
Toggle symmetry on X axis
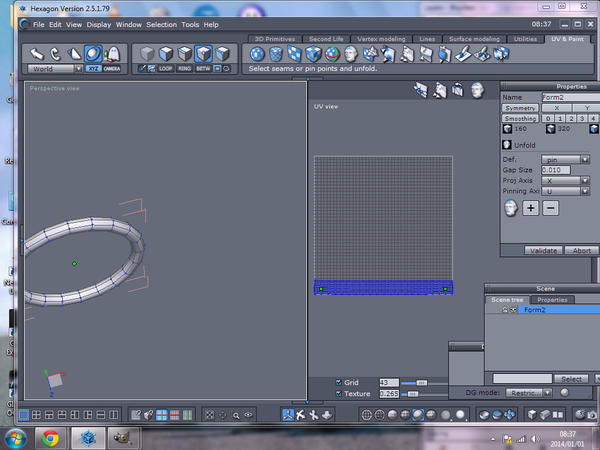[557, 108]
